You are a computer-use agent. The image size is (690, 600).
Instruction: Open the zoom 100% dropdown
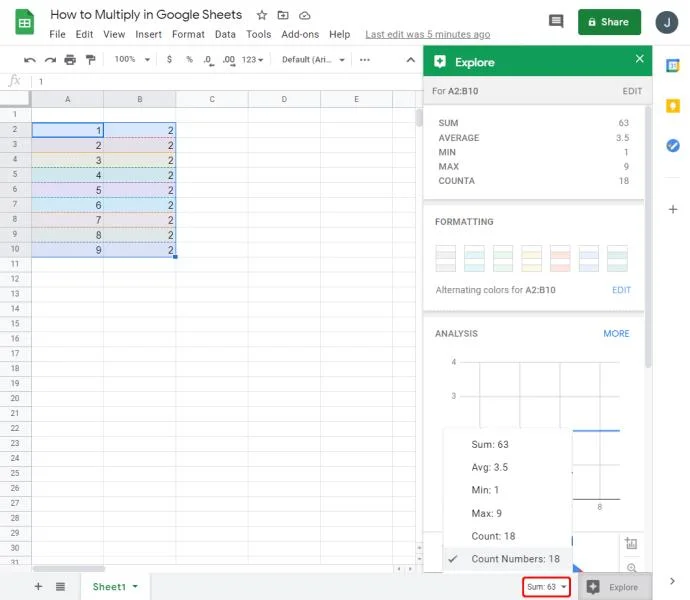pyautogui.click(x=132, y=59)
